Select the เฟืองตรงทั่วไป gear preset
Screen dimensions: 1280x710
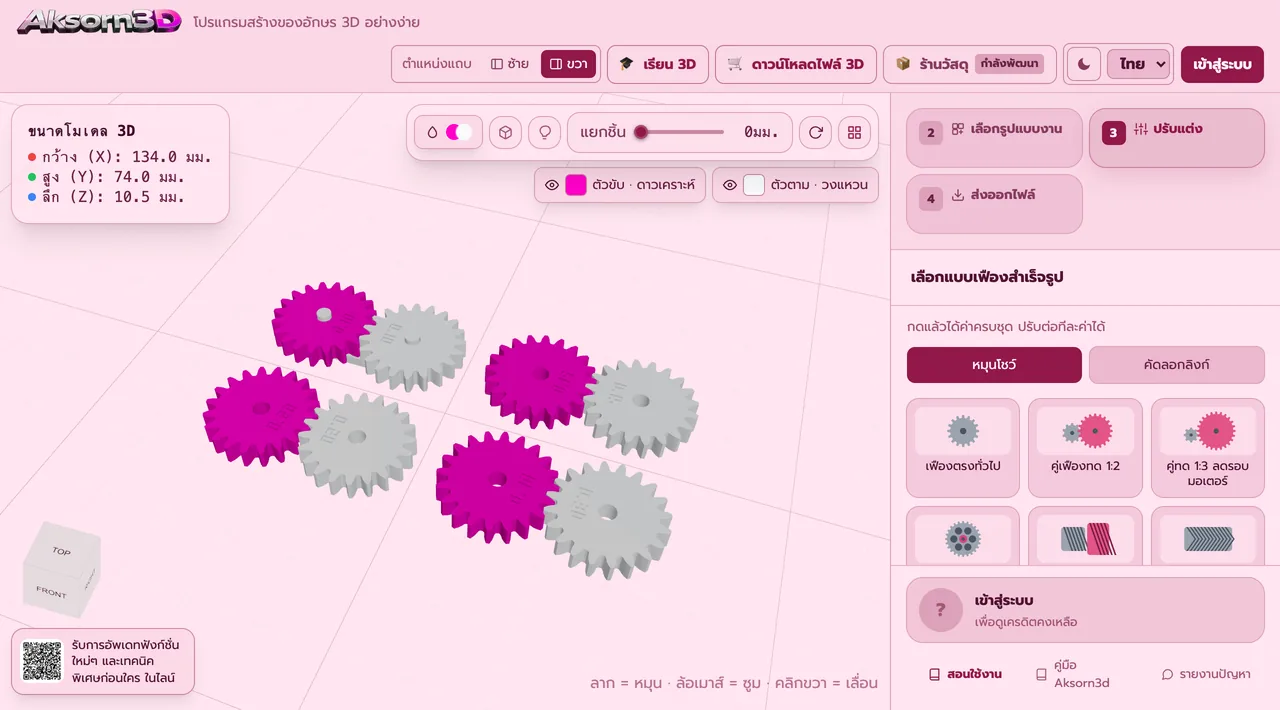pos(963,448)
